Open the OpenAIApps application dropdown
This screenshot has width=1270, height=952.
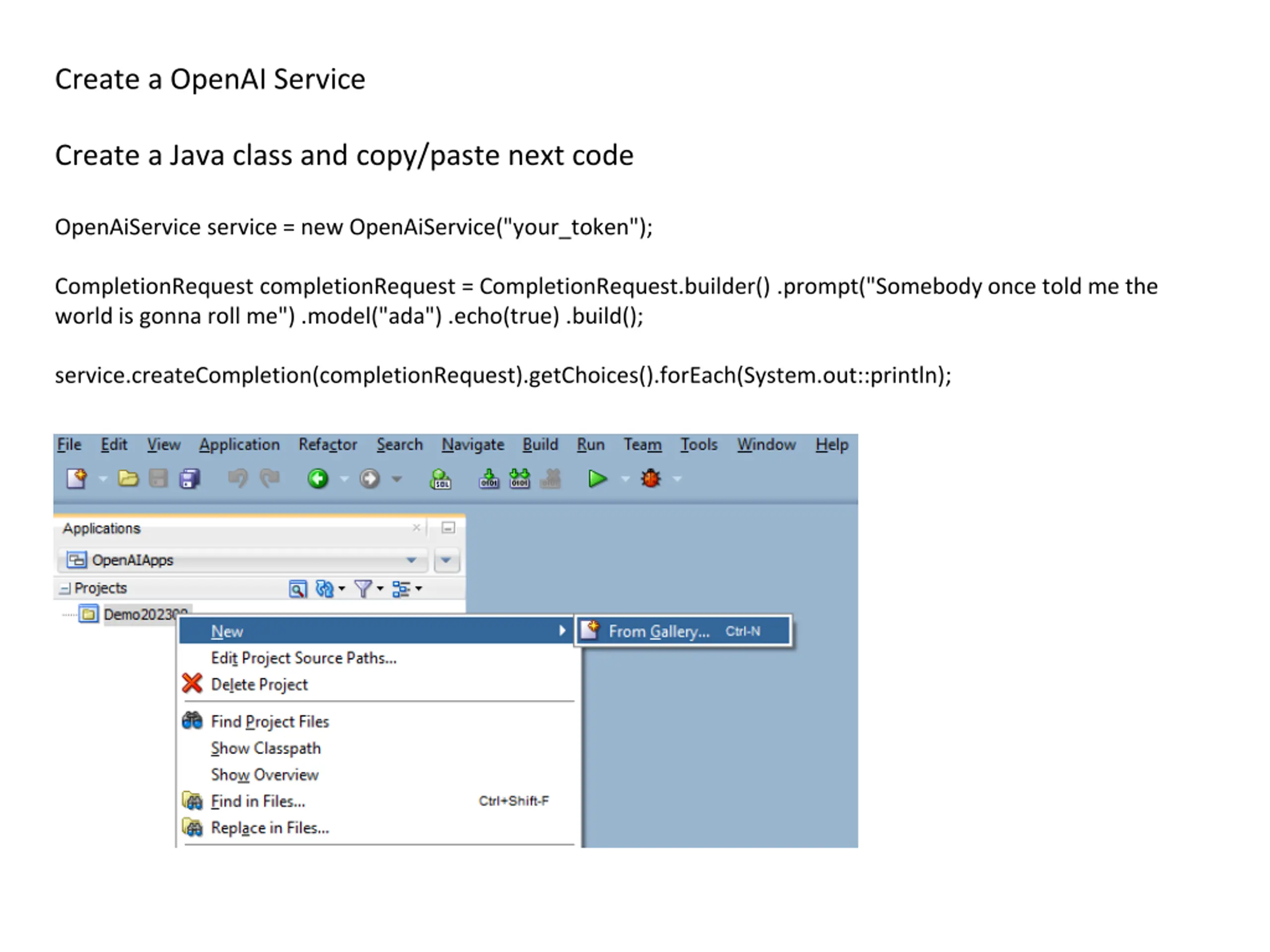(411, 560)
